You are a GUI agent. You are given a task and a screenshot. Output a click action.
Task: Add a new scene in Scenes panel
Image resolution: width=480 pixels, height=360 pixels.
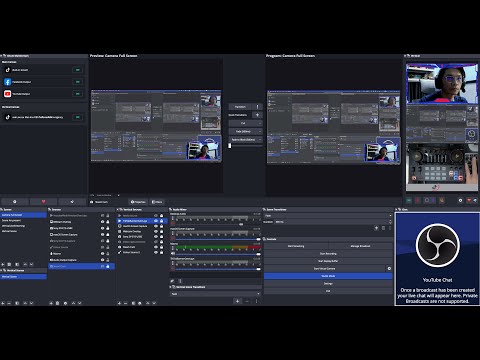point(3,264)
